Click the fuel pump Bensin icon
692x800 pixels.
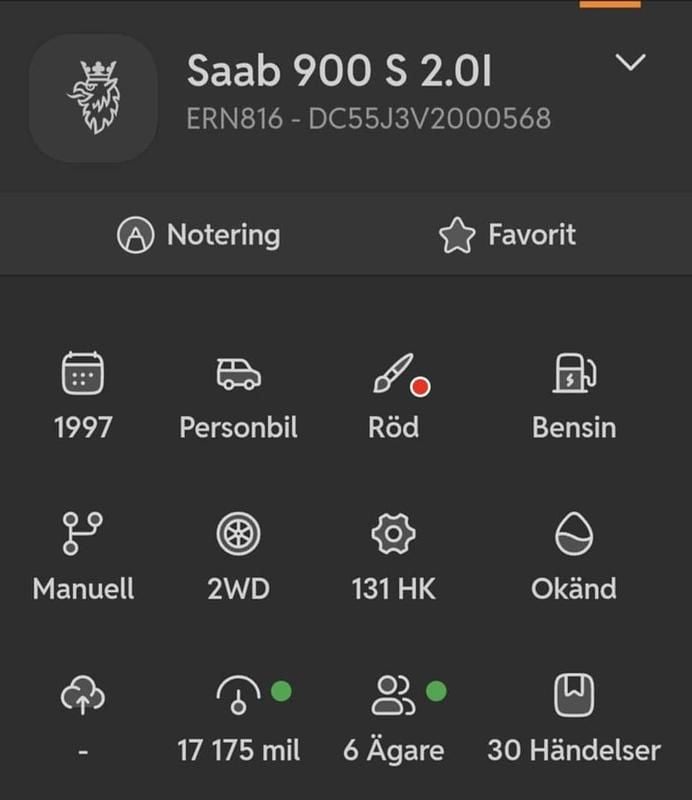coord(574,375)
